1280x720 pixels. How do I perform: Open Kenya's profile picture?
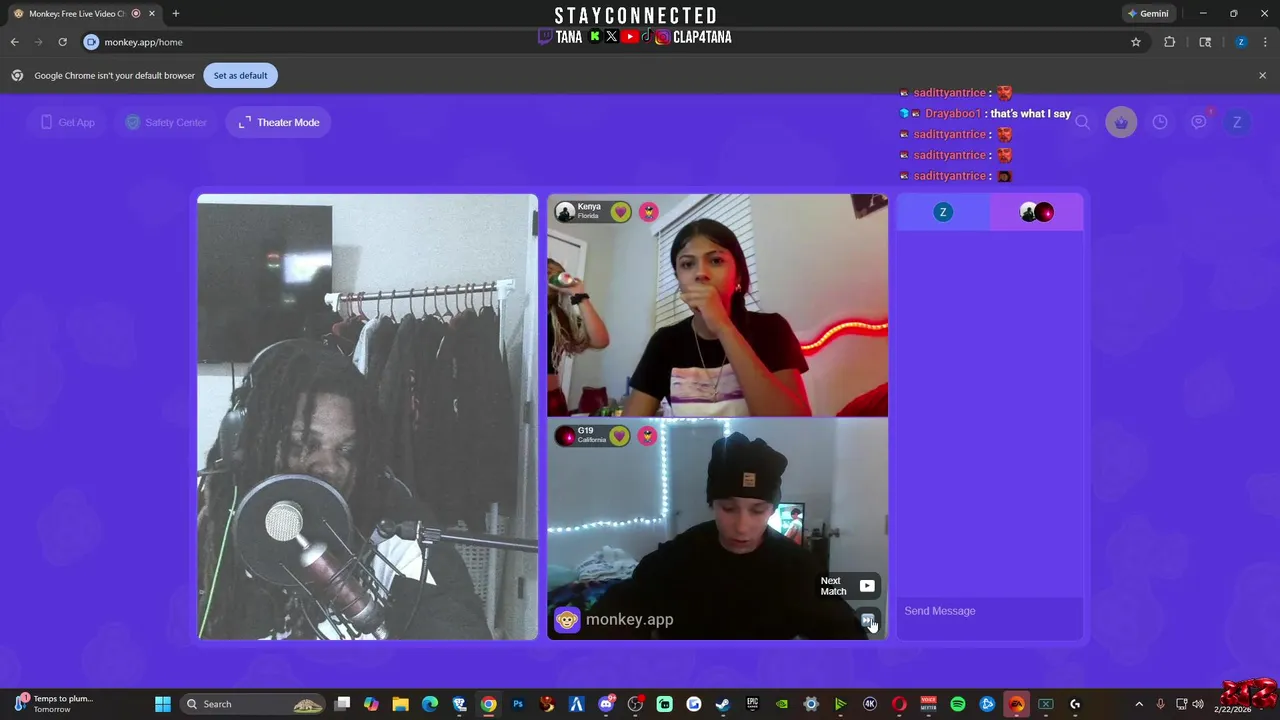coord(565,212)
